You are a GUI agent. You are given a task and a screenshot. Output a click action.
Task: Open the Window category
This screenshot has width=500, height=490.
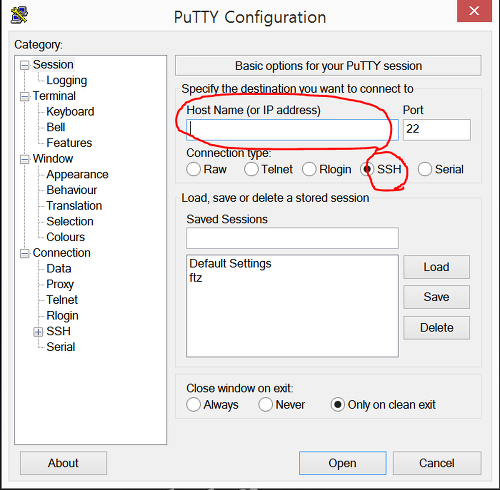point(53,159)
